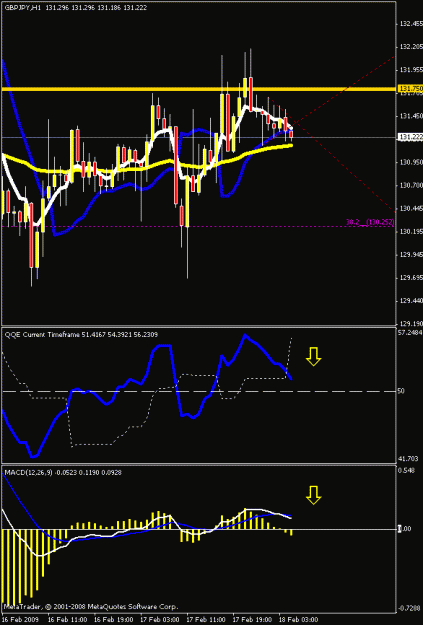Click the 129.945 price axis label
The height and width of the screenshot is (625, 423).
tap(411, 254)
